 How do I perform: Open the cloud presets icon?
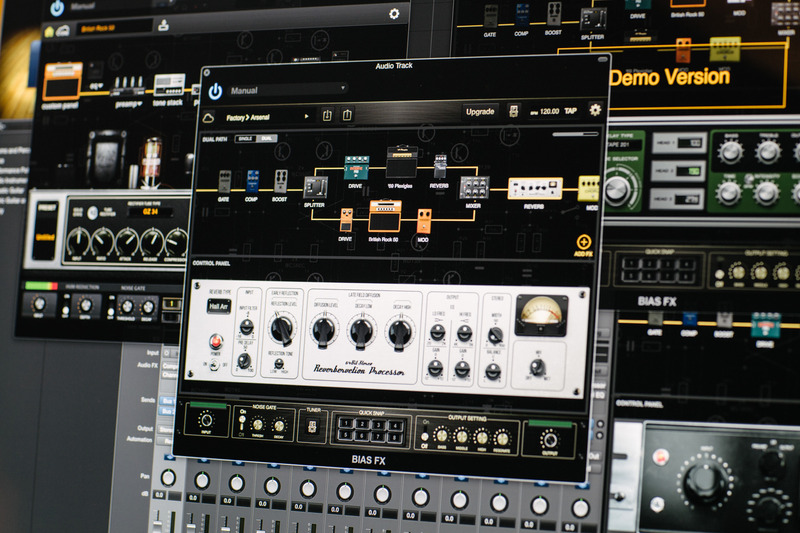pos(208,118)
